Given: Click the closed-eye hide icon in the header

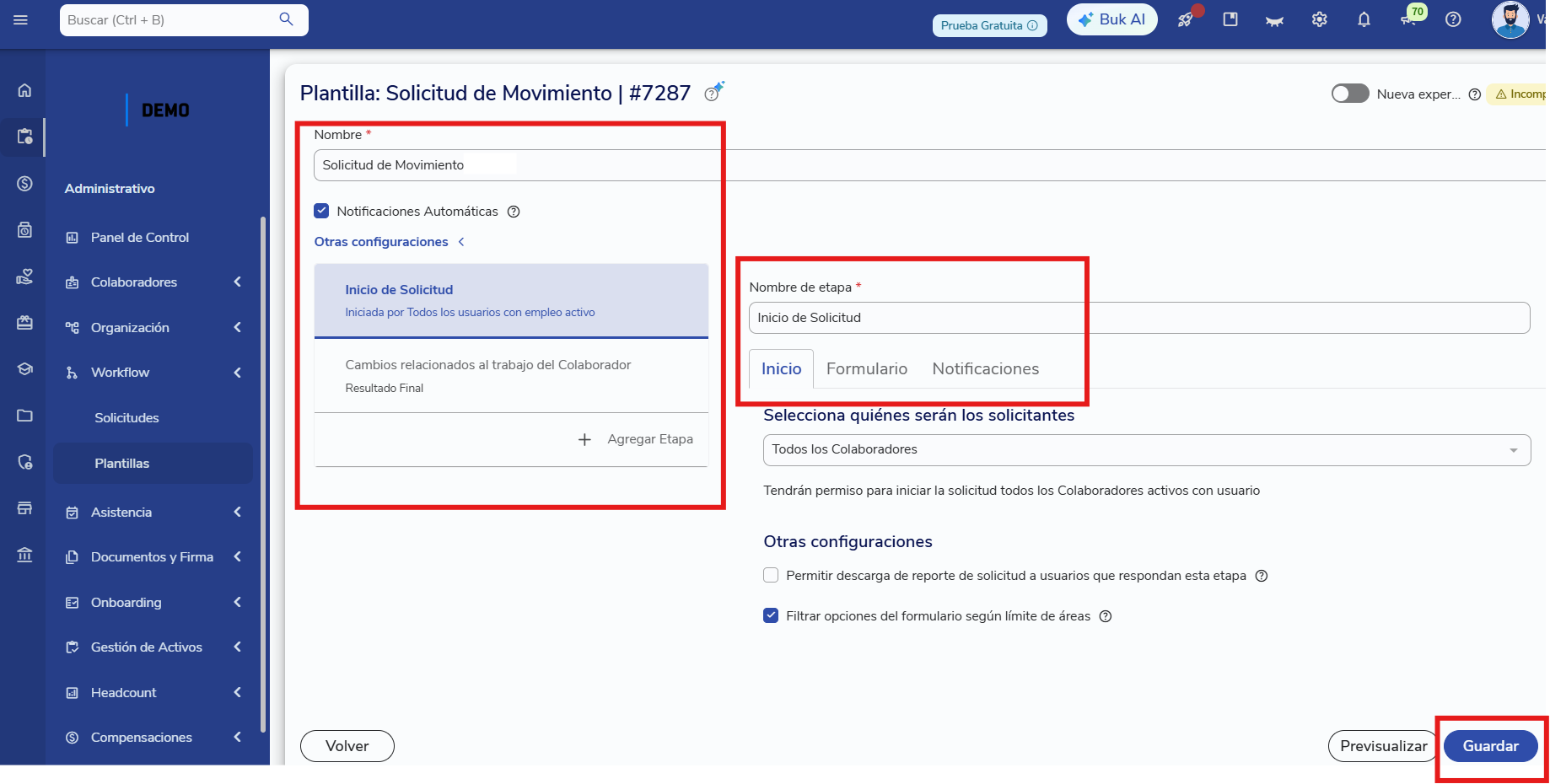Looking at the screenshot, I should pyautogui.click(x=1274, y=20).
